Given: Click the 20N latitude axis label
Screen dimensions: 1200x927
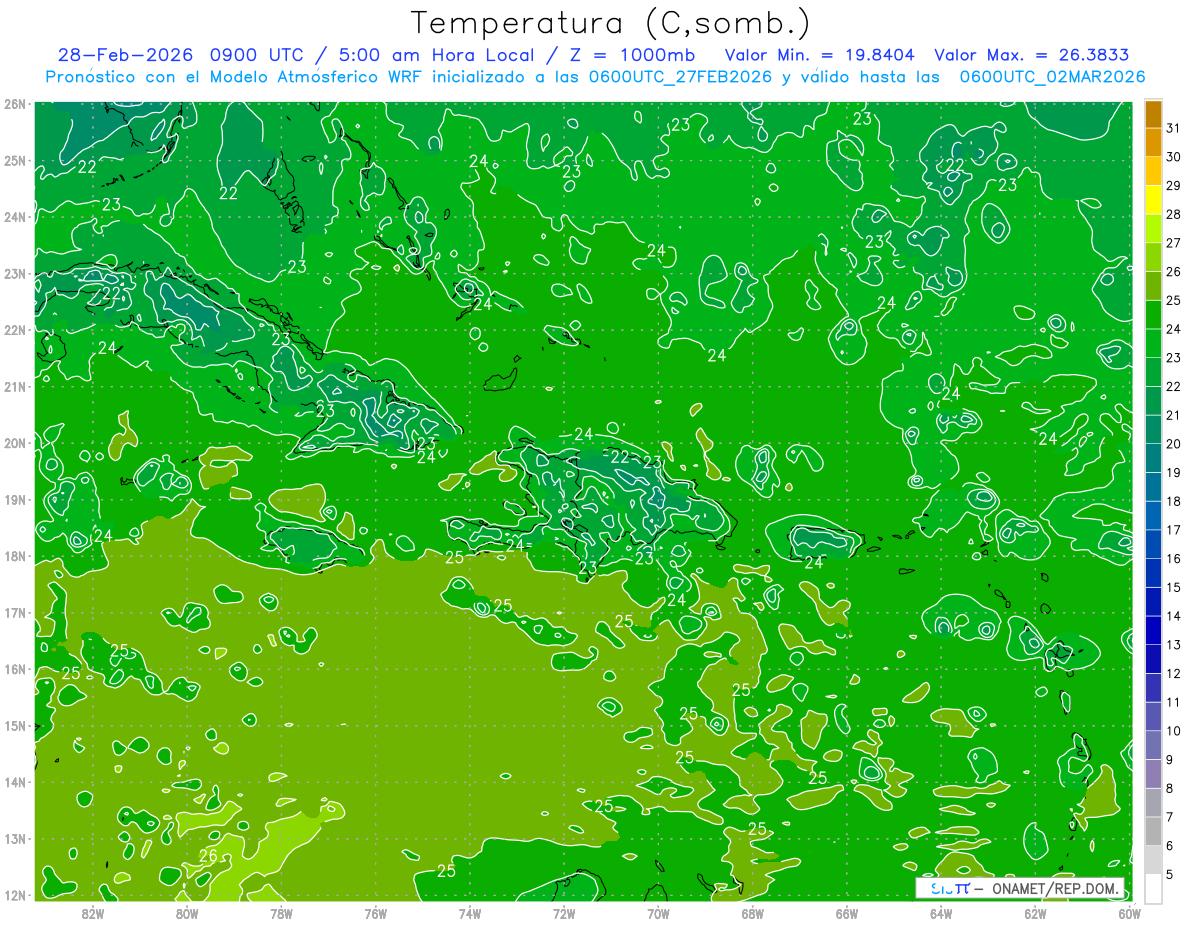Looking at the screenshot, I should coord(15,443).
